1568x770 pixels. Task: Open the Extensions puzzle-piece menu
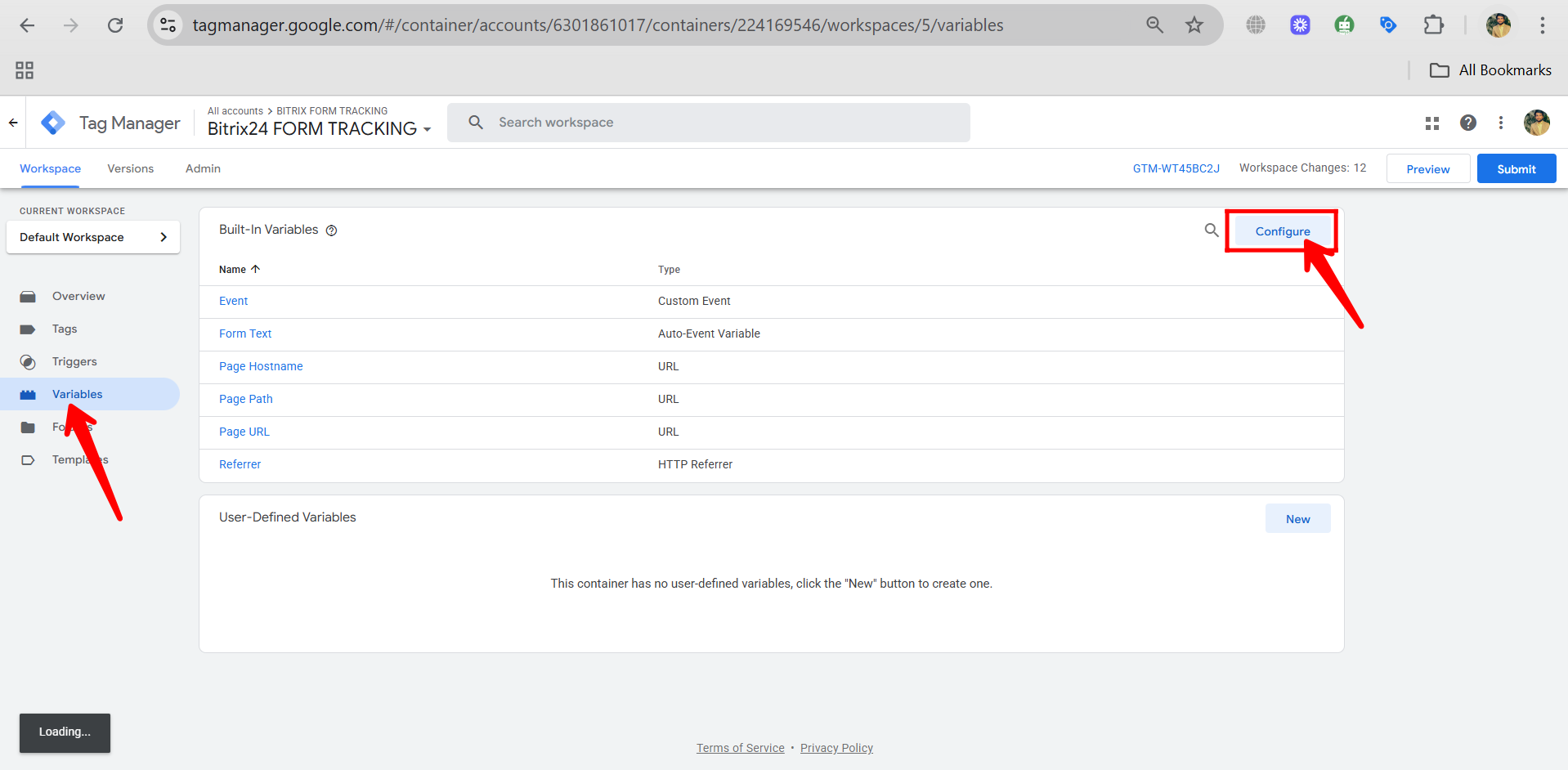[1433, 25]
